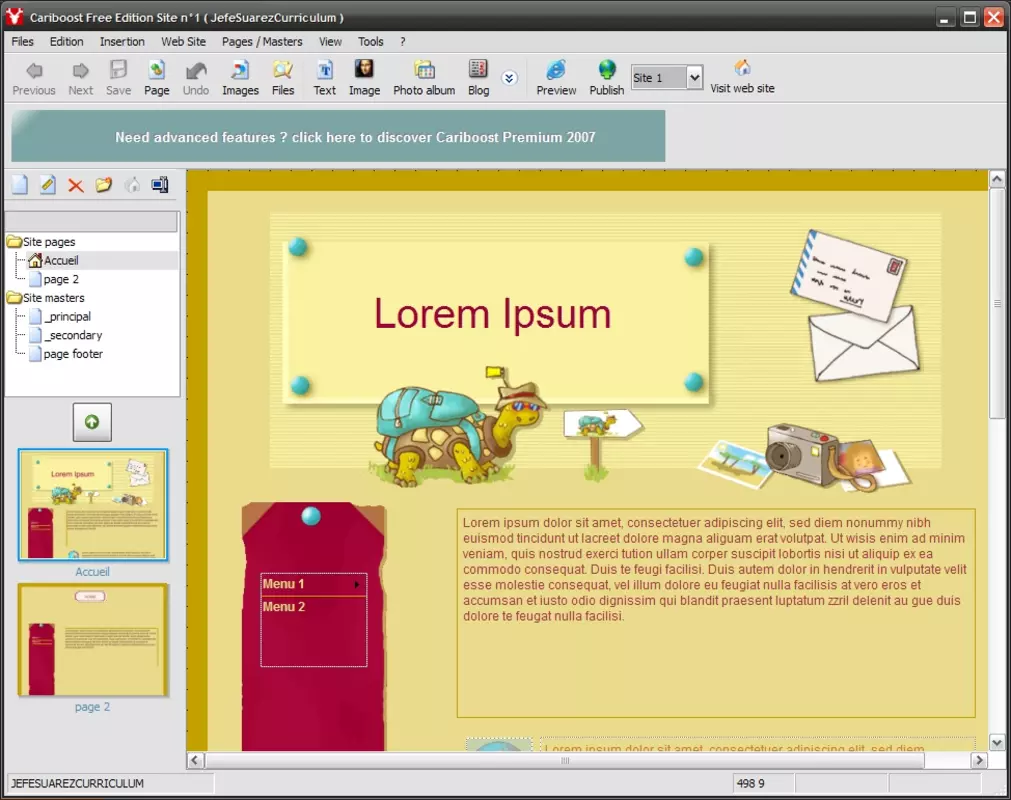Click the home page icon in side panel
The width and height of the screenshot is (1011, 800).
click(132, 185)
